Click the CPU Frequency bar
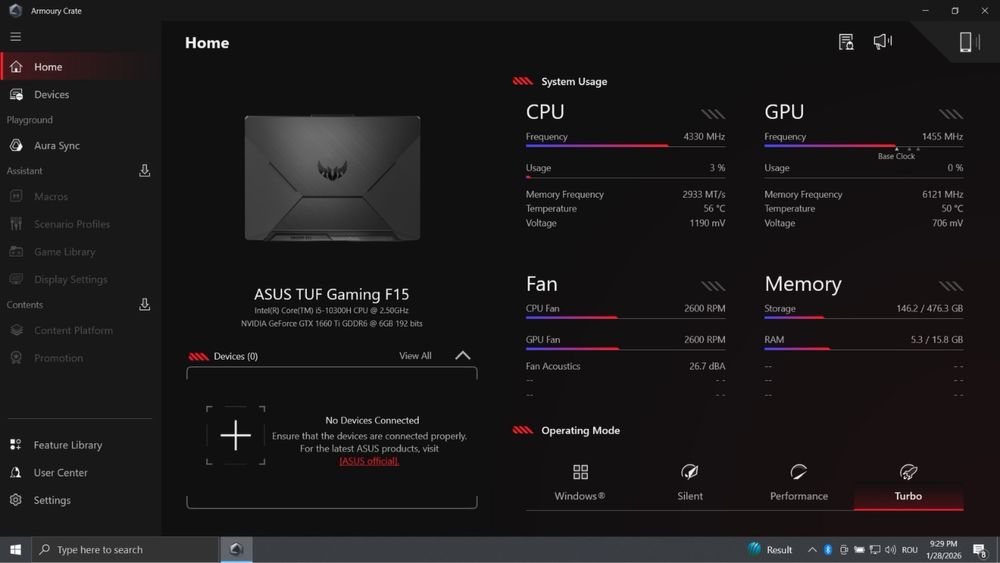 tap(625, 146)
